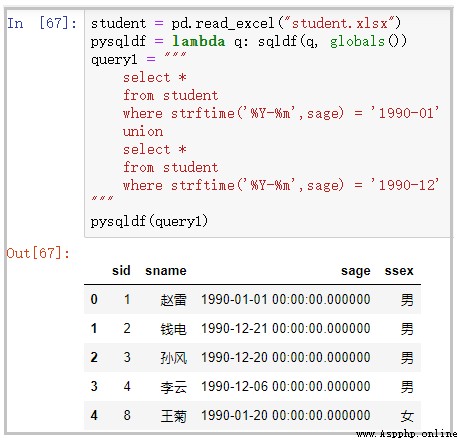The image size is (458, 440).
Task: Click the sid value 8
Action: pos(127,415)
